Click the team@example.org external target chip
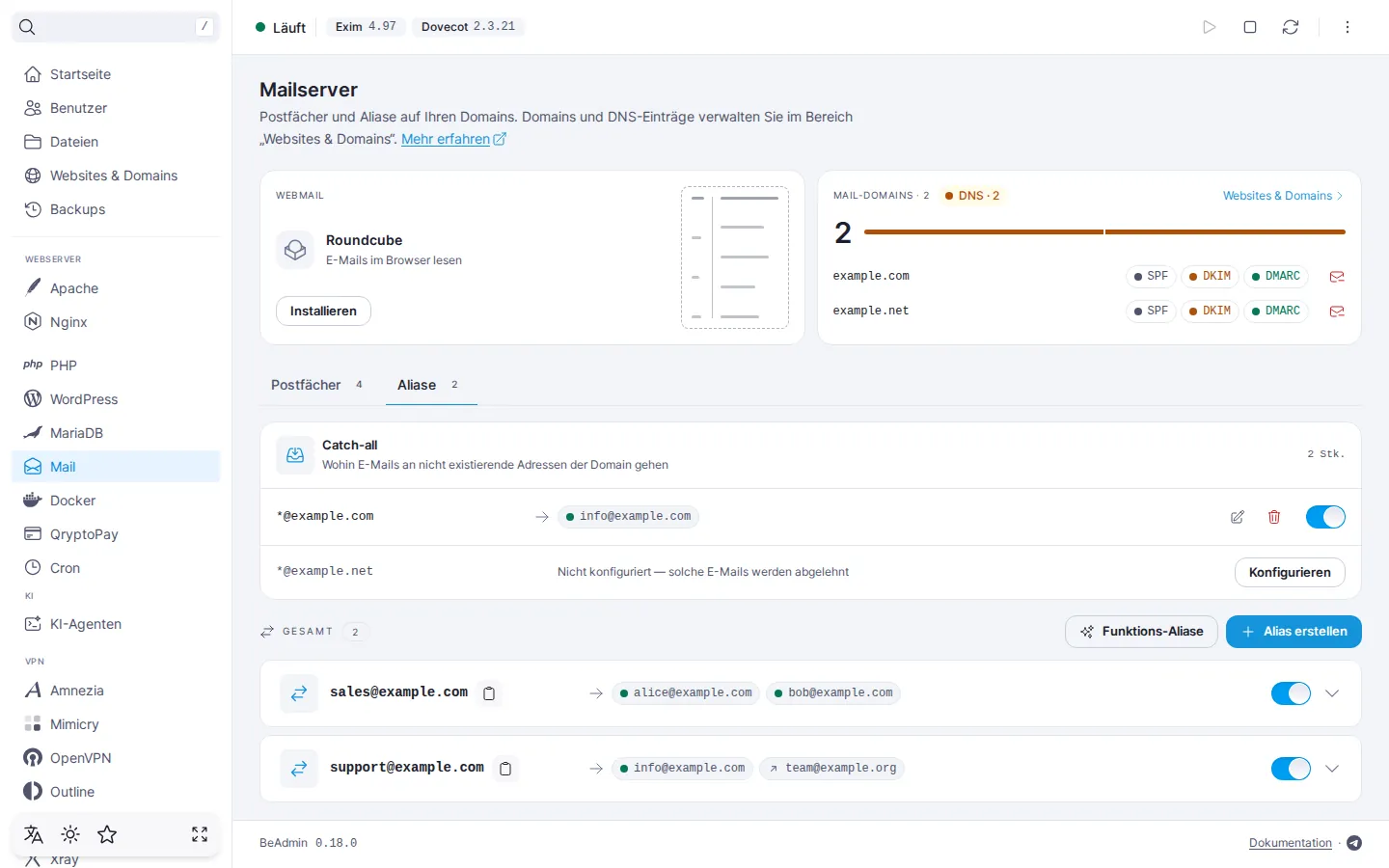The width and height of the screenshot is (1389, 868). (831, 769)
